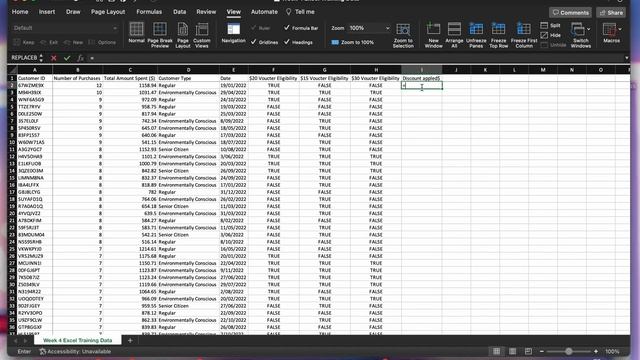
Task: Click Zoom to Selection
Action: [x=403, y=35]
